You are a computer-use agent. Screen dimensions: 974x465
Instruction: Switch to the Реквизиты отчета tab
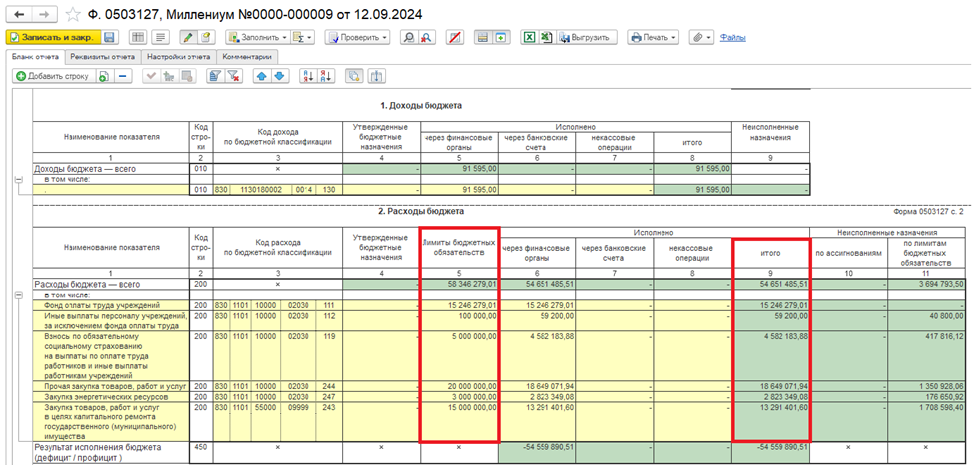tap(102, 56)
